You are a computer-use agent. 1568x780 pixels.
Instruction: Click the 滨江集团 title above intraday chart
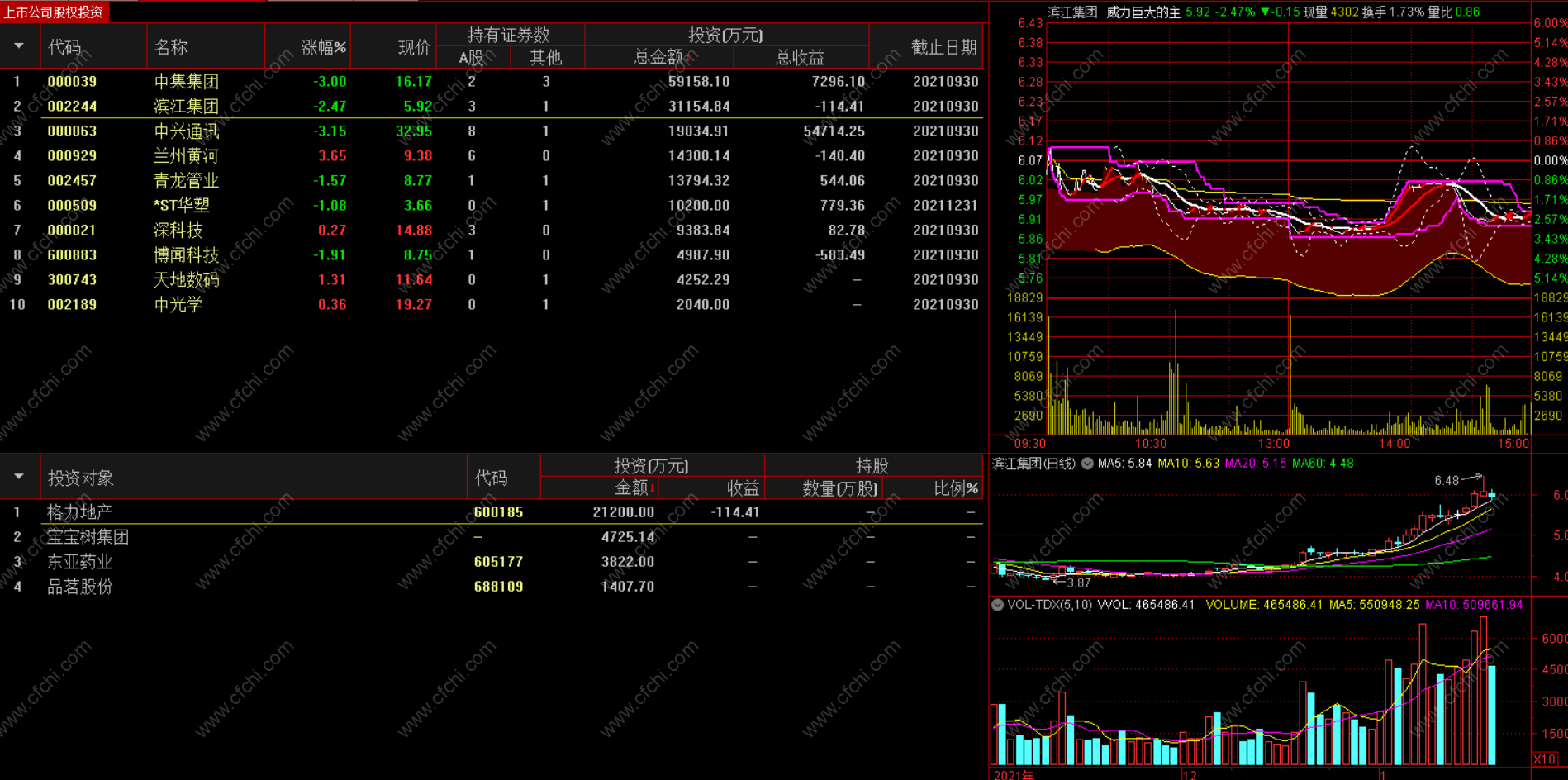pyautogui.click(x=1072, y=12)
